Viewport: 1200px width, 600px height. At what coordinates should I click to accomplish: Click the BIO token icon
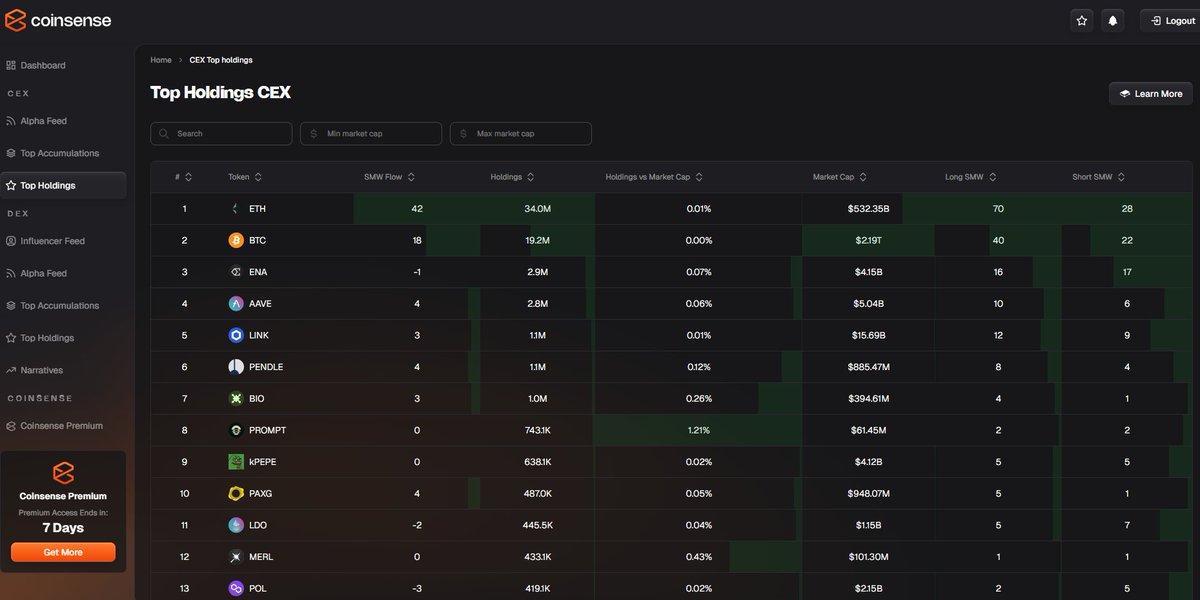(x=236, y=398)
